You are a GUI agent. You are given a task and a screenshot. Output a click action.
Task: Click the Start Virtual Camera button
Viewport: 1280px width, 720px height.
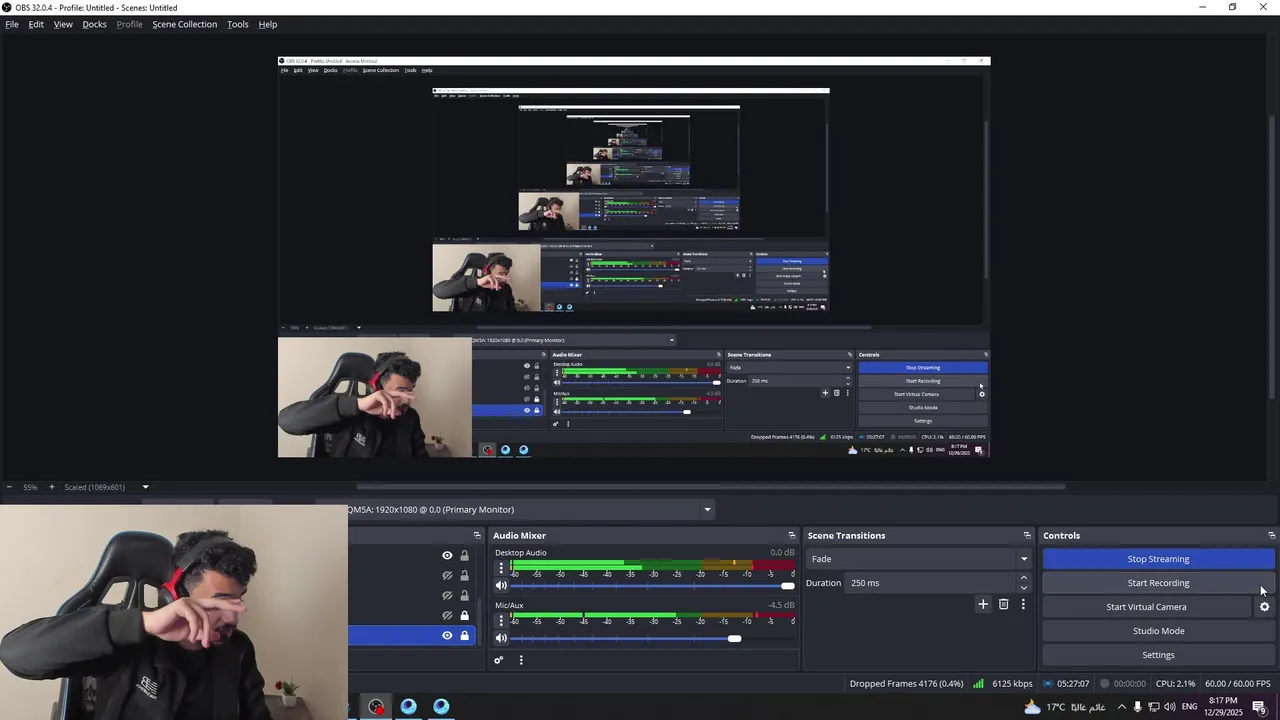1146,607
